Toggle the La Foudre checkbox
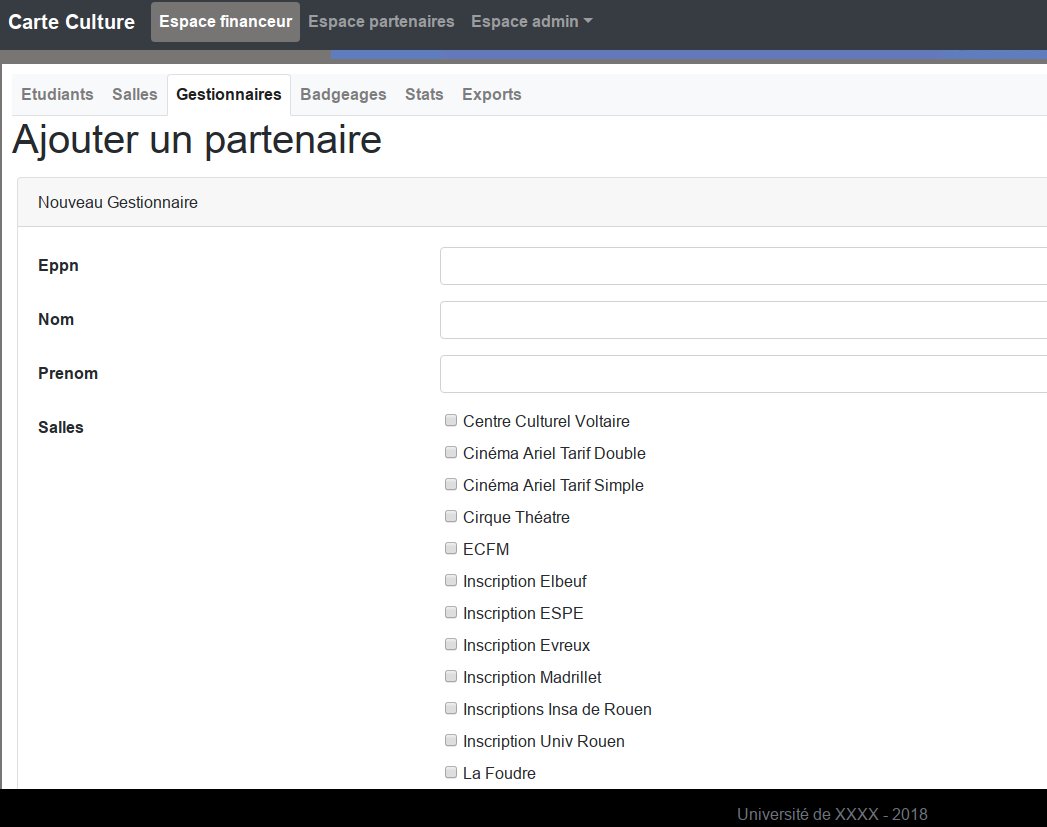 [451, 773]
